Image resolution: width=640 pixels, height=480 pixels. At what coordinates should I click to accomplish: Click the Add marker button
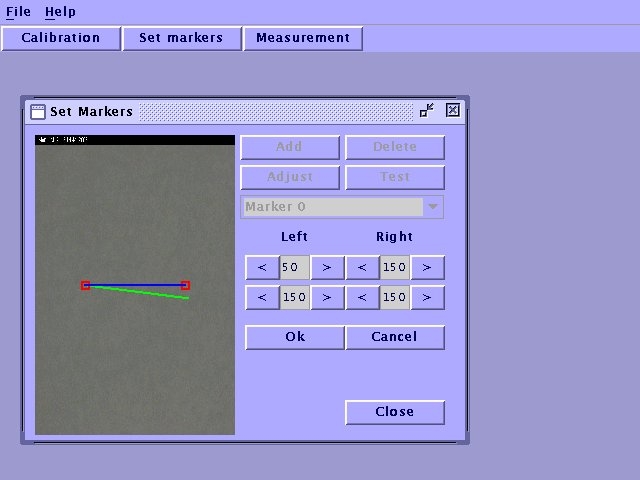(x=290, y=147)
